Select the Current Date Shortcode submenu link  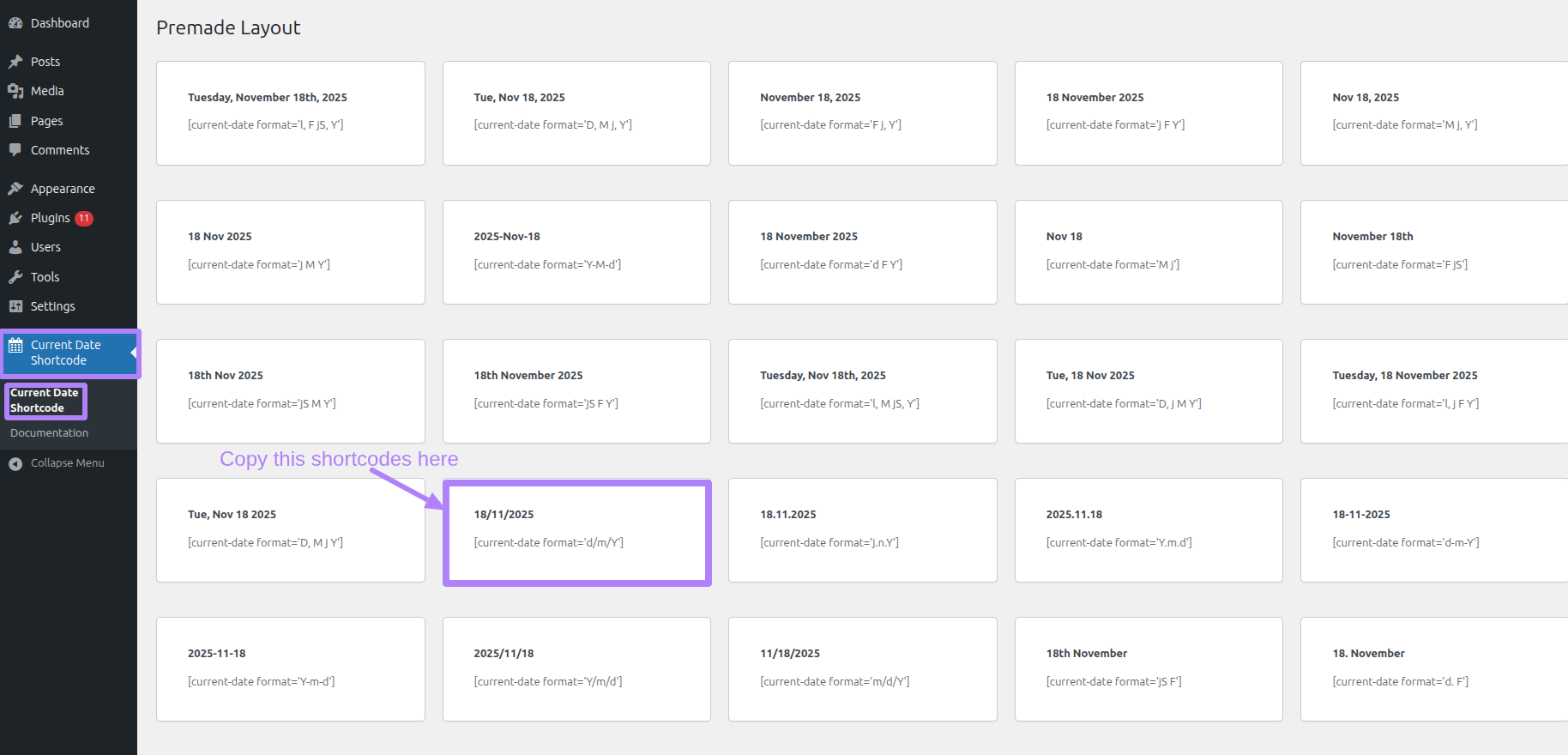[45, 401]
